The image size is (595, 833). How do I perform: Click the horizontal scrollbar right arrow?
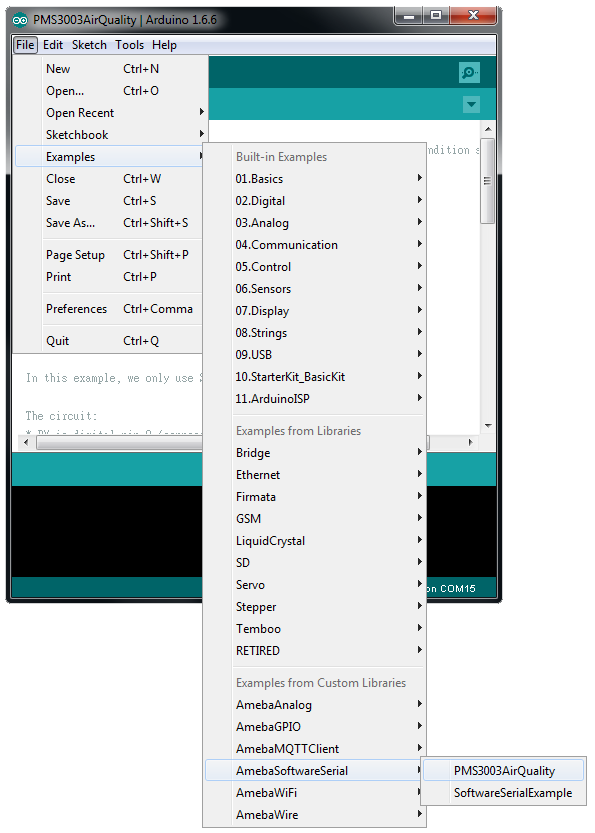(x=470, y=442)
